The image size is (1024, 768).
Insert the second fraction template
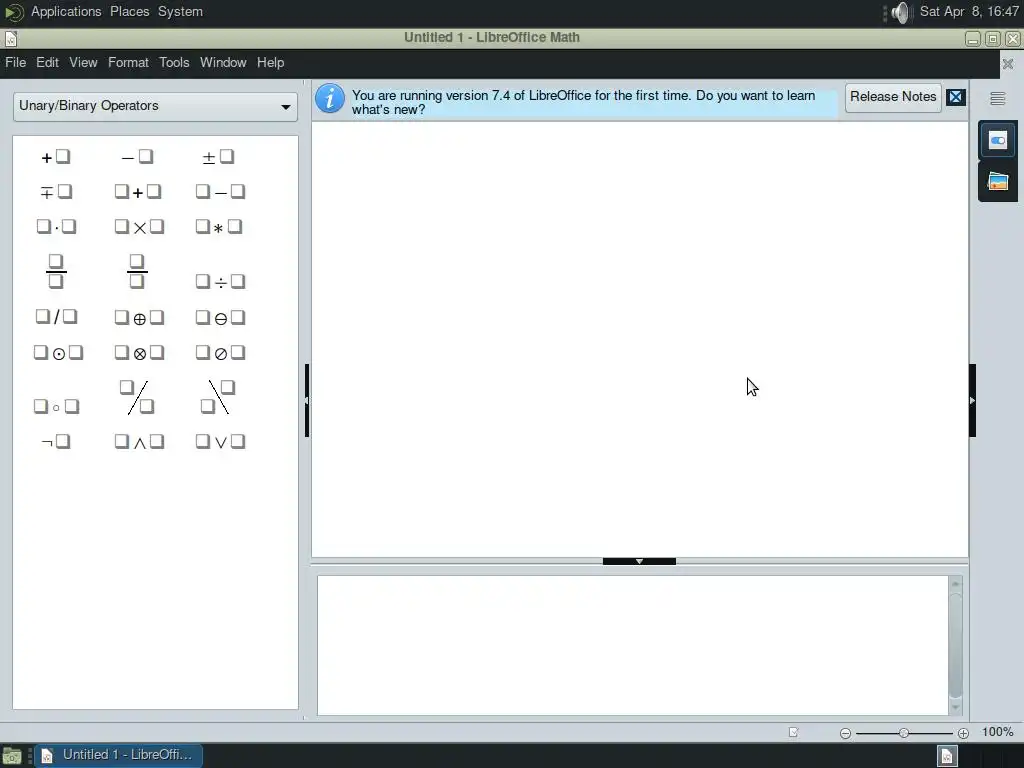tap(137, 271)
